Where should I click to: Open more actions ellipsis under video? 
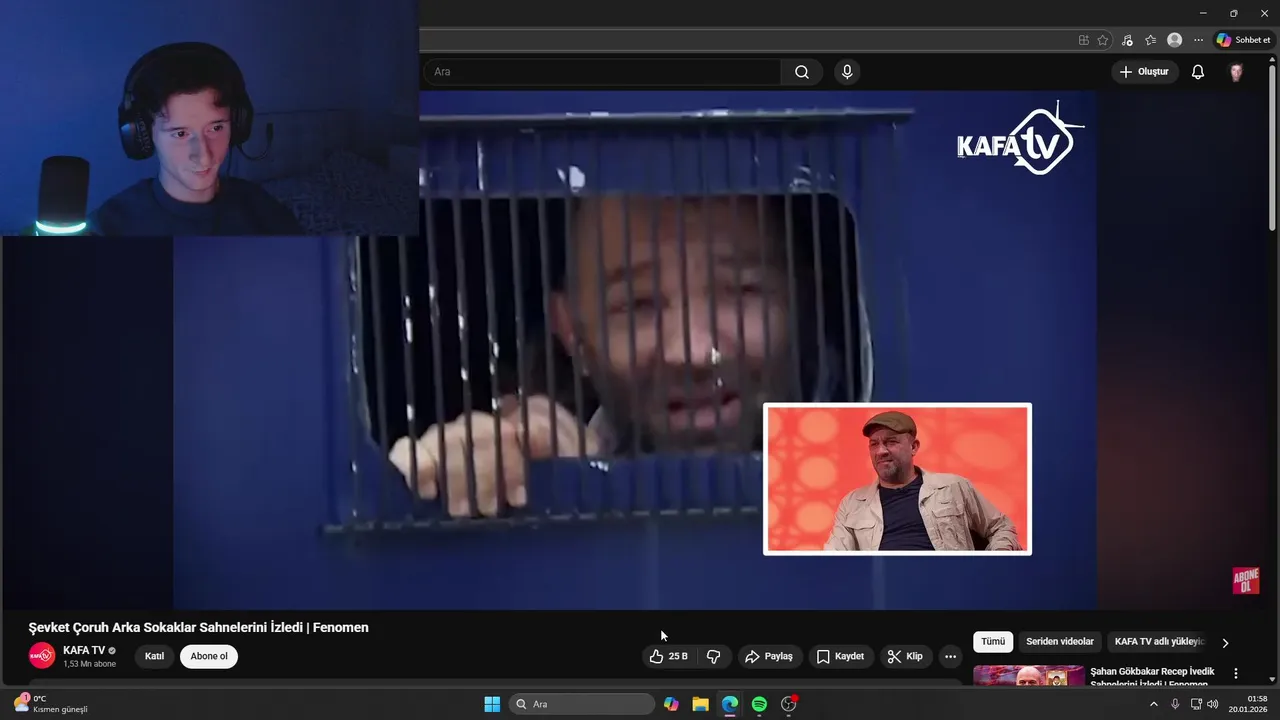[x=950, y=656]
